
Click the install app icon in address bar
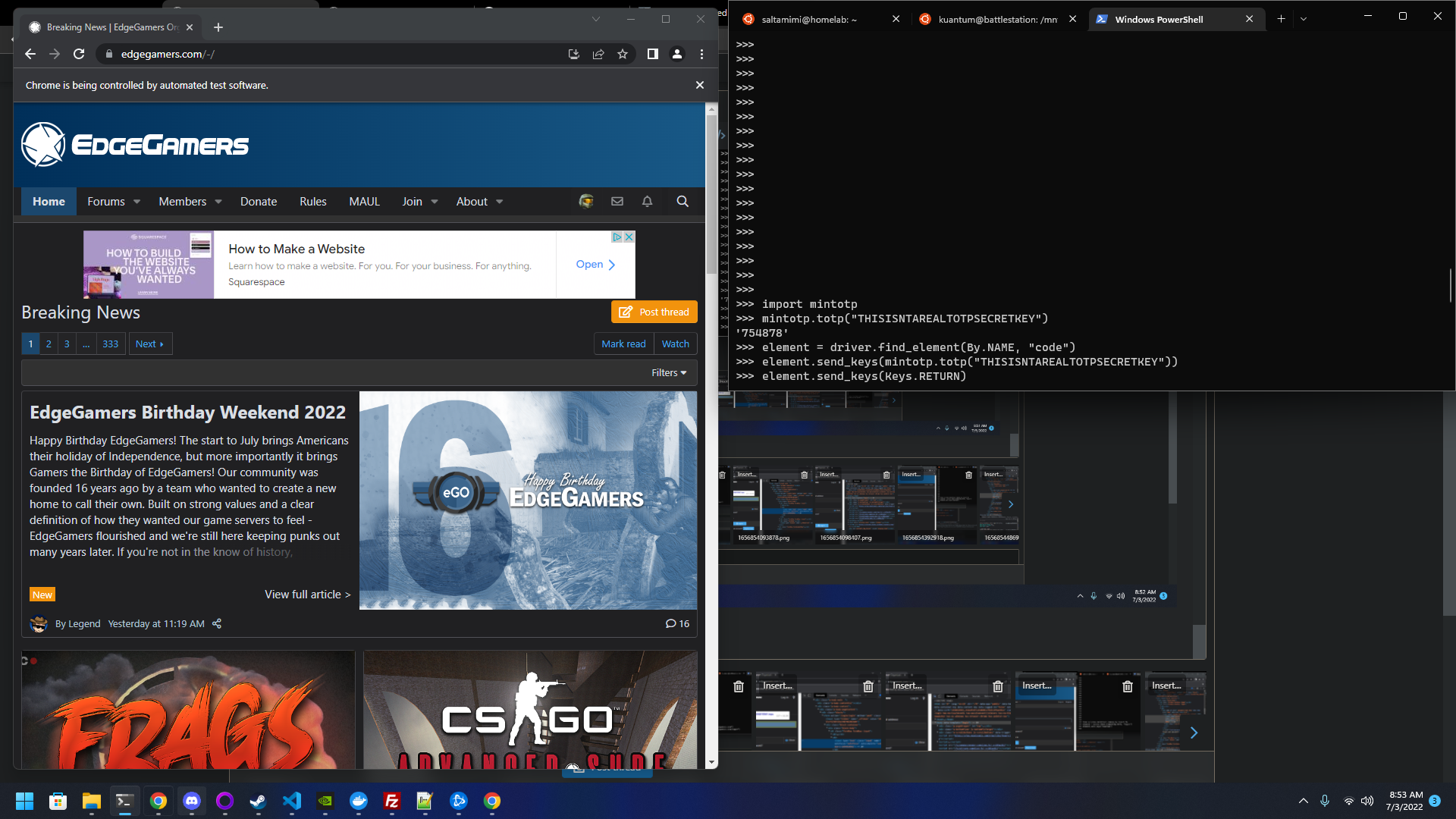point(574,54)
